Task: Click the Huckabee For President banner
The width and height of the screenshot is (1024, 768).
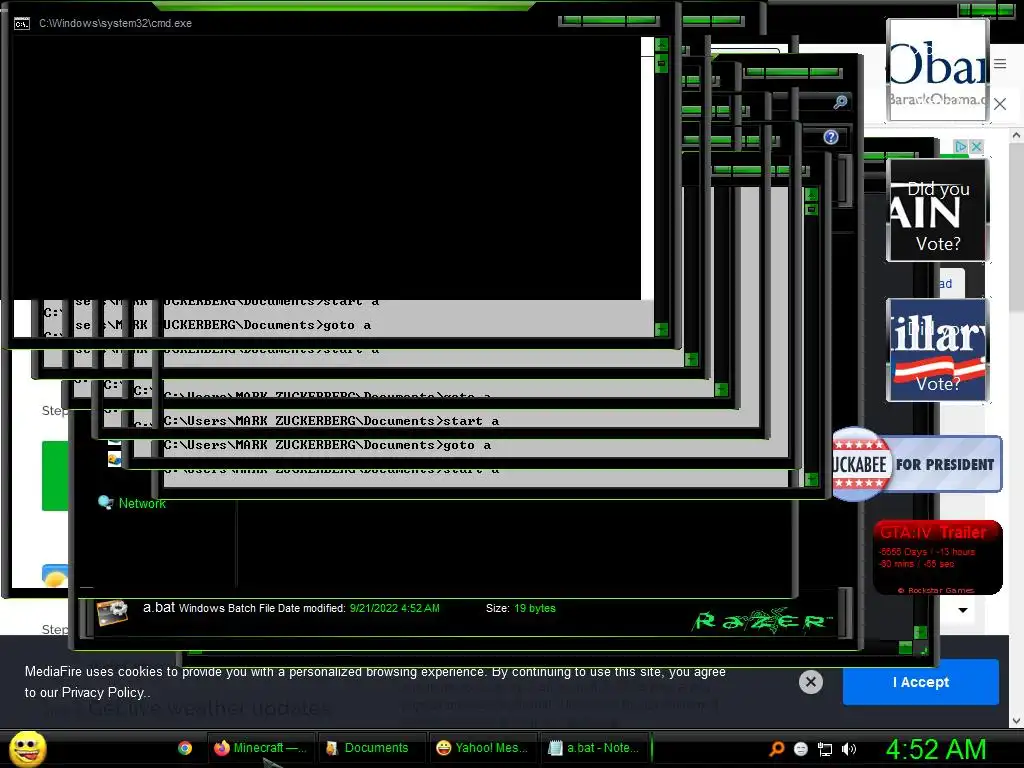Action: (918, 464)
